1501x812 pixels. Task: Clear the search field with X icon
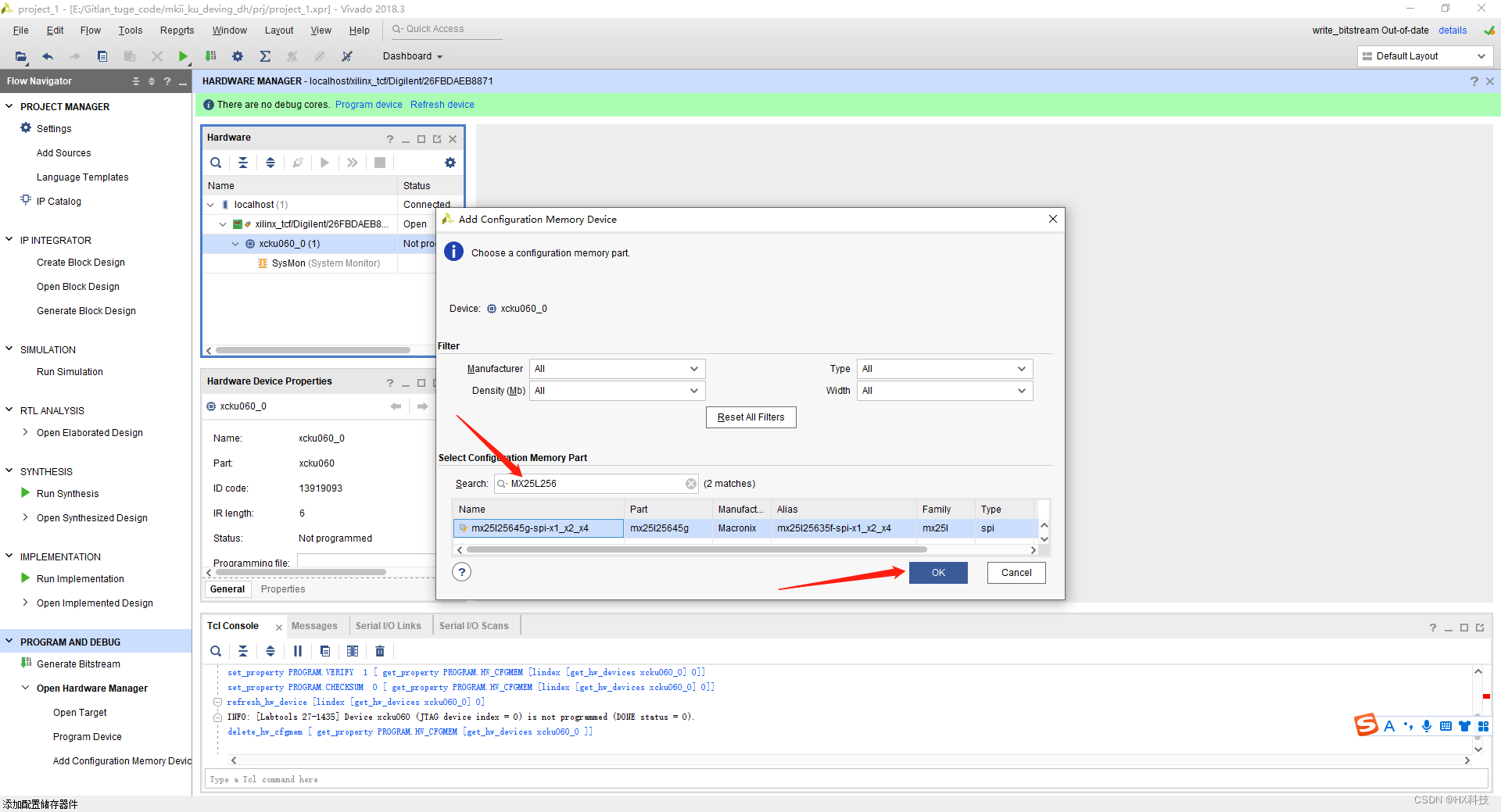(x=691, y=484)
